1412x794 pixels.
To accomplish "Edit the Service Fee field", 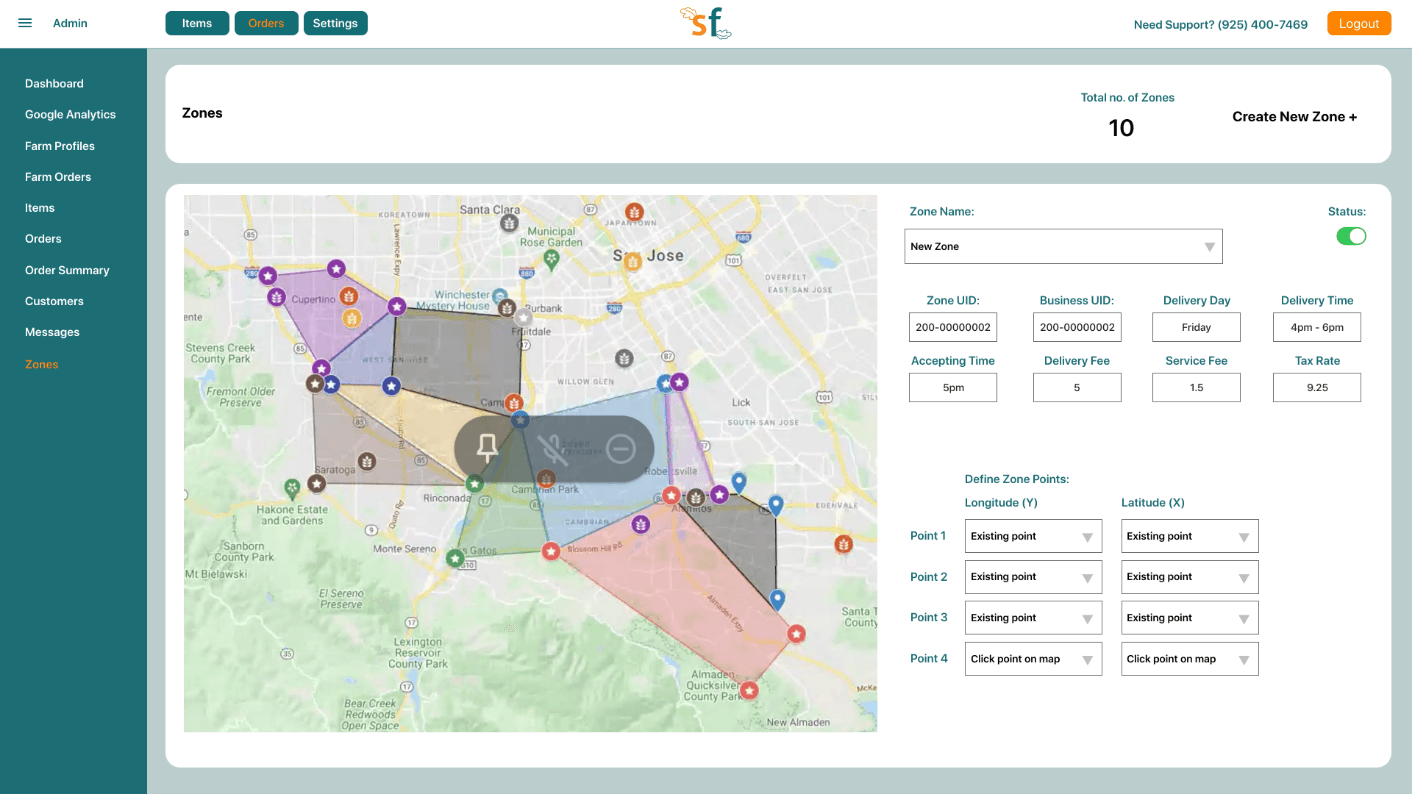I will (x=1196, y=387).
